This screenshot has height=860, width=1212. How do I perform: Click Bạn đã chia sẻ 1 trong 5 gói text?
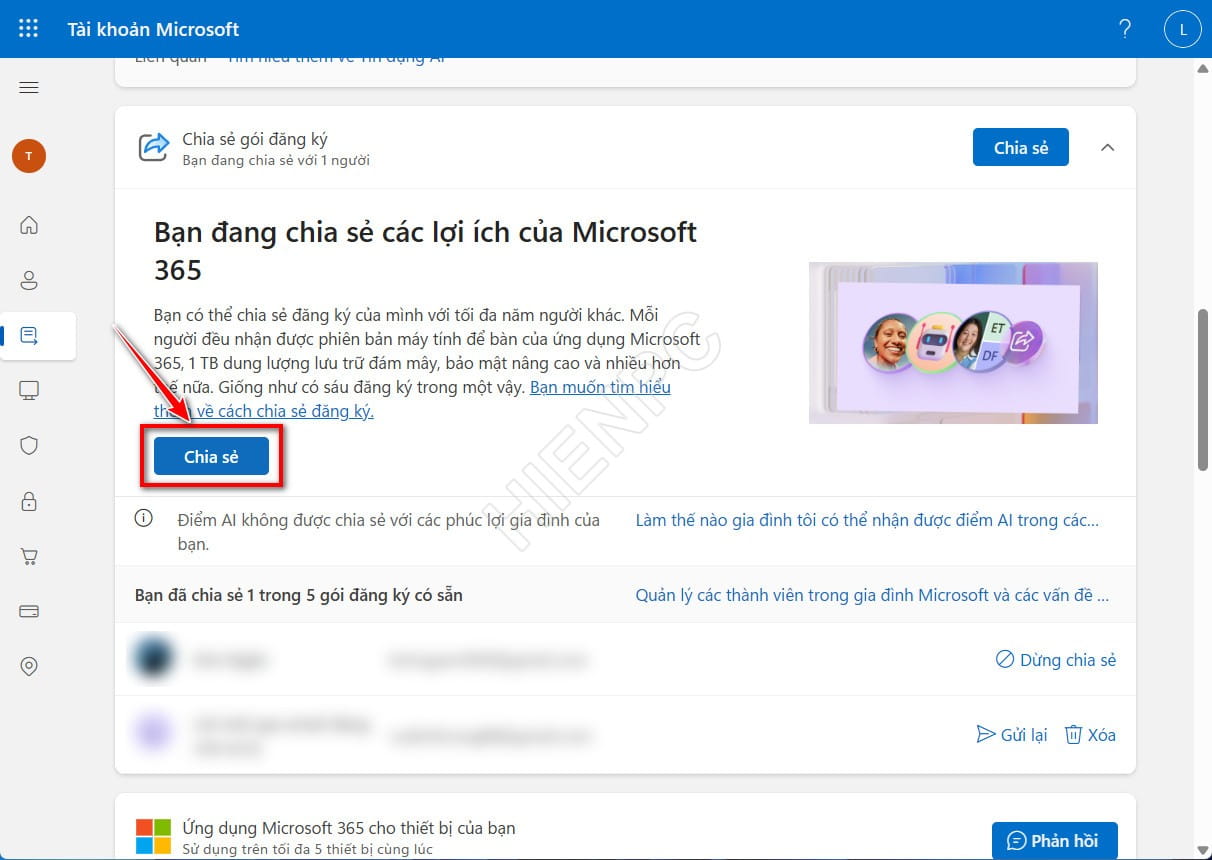tap(299, 595)
